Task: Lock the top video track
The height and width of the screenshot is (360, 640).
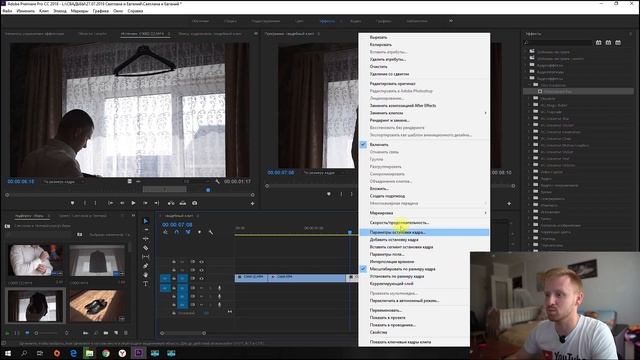Action: pos(174,262)
